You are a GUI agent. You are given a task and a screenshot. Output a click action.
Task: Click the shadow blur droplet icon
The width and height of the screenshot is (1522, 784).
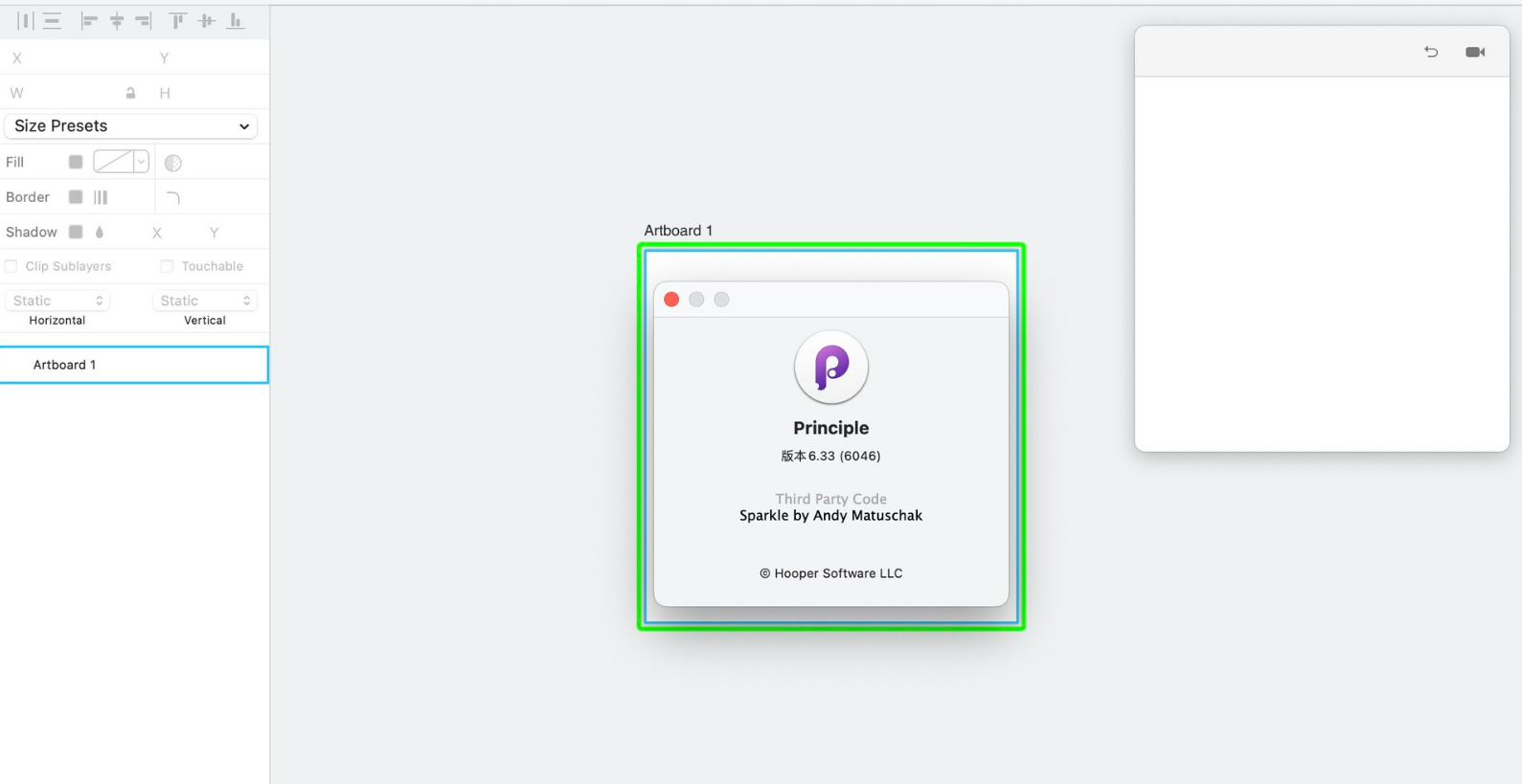[100, 232]
